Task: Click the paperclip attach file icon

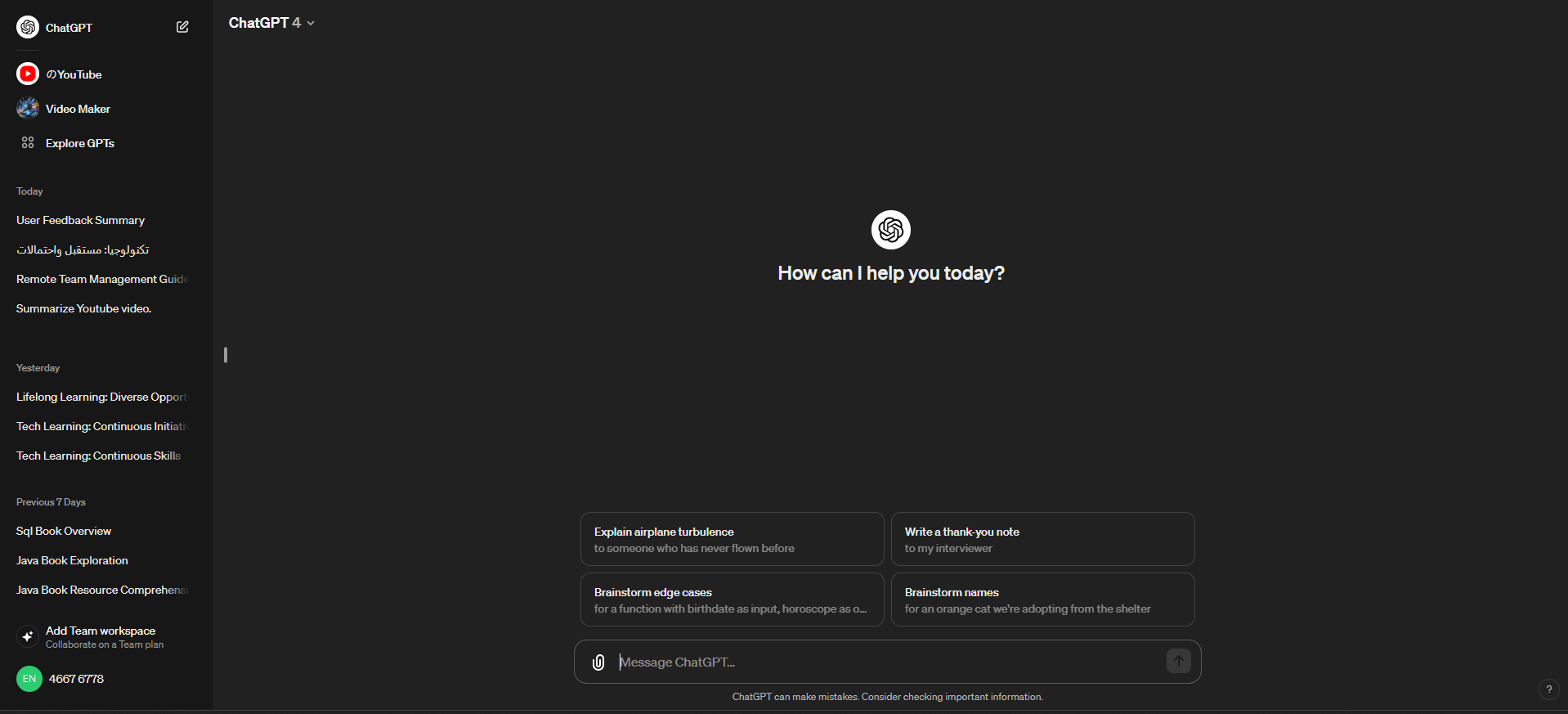Action: pos(598,662)
